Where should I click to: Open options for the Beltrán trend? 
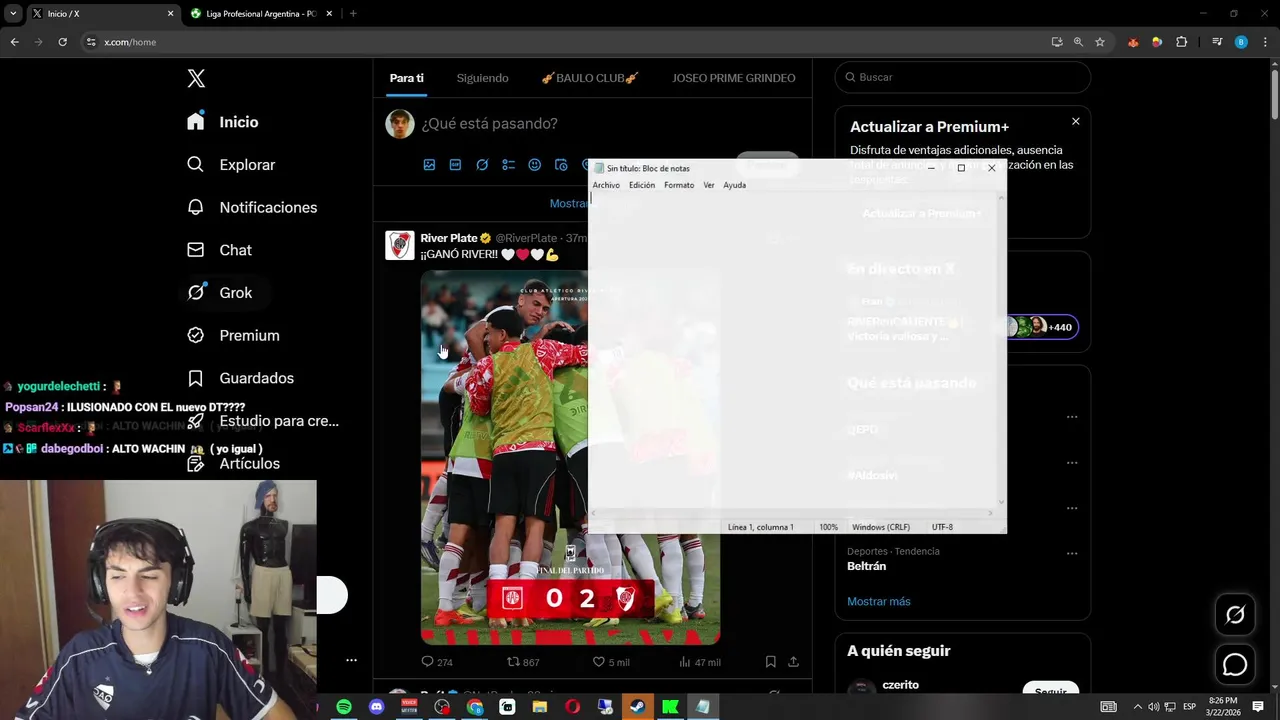[1072, 554]
